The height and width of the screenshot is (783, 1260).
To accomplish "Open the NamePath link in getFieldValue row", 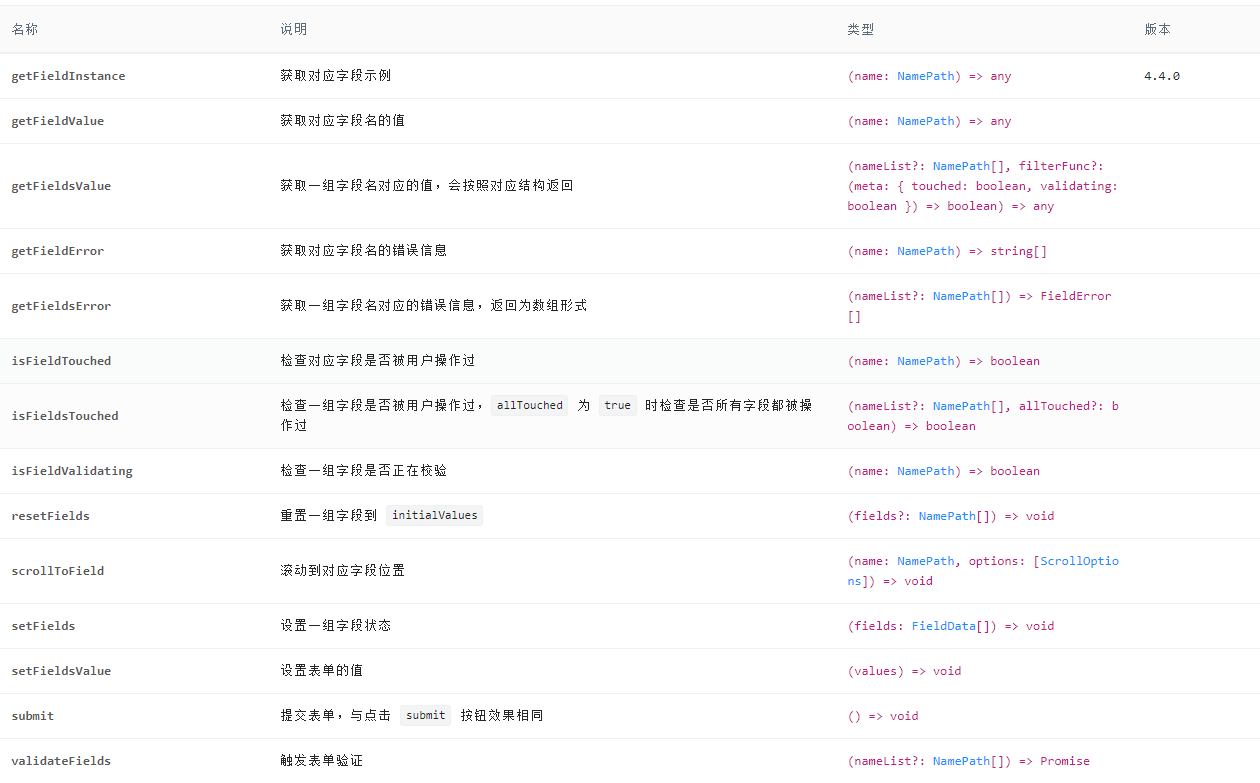I will (925, 121).
